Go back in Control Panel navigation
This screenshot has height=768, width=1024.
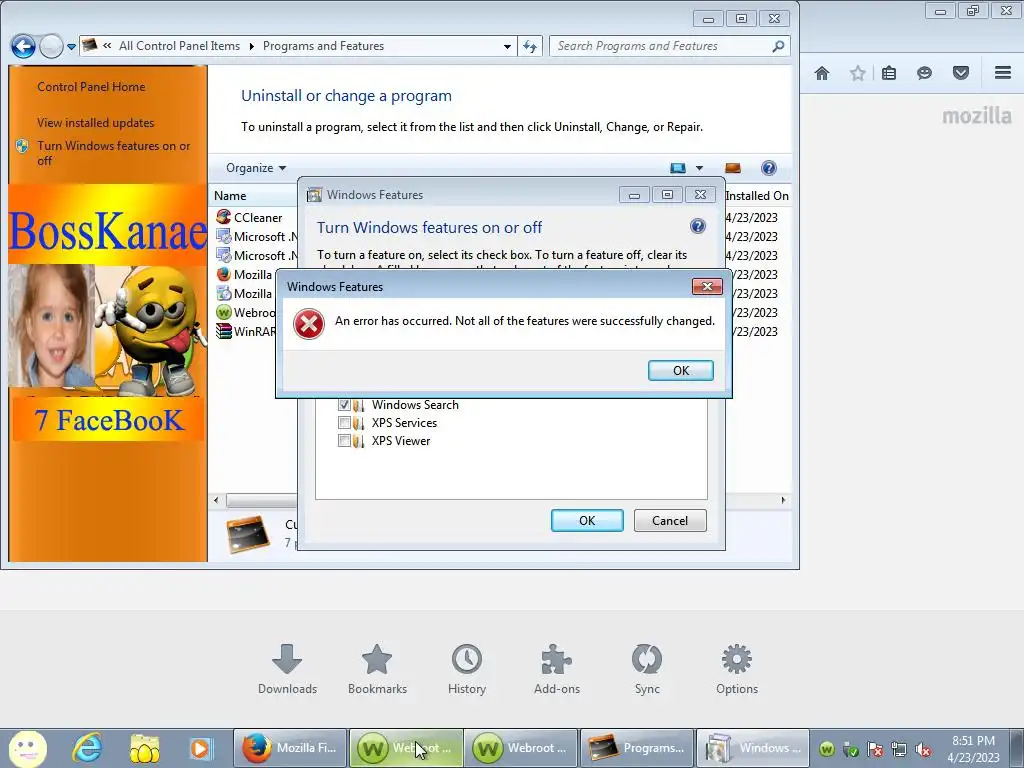(x=23, y=46)
